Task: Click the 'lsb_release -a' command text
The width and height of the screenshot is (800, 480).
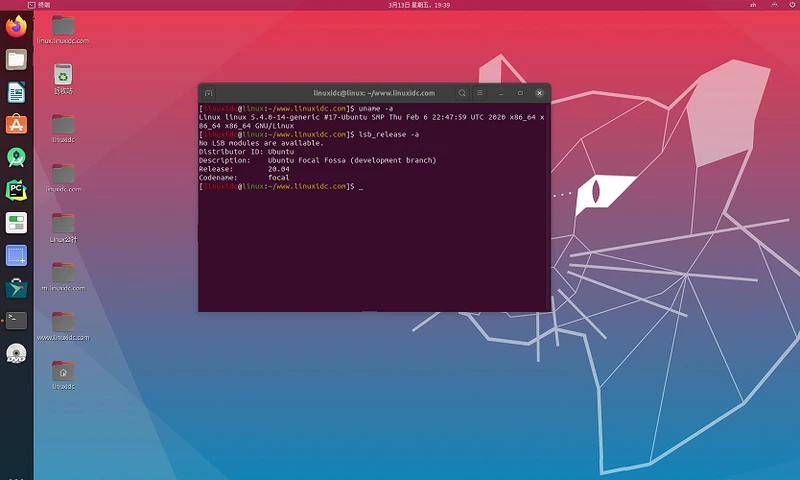Action: tap(389, 135)
